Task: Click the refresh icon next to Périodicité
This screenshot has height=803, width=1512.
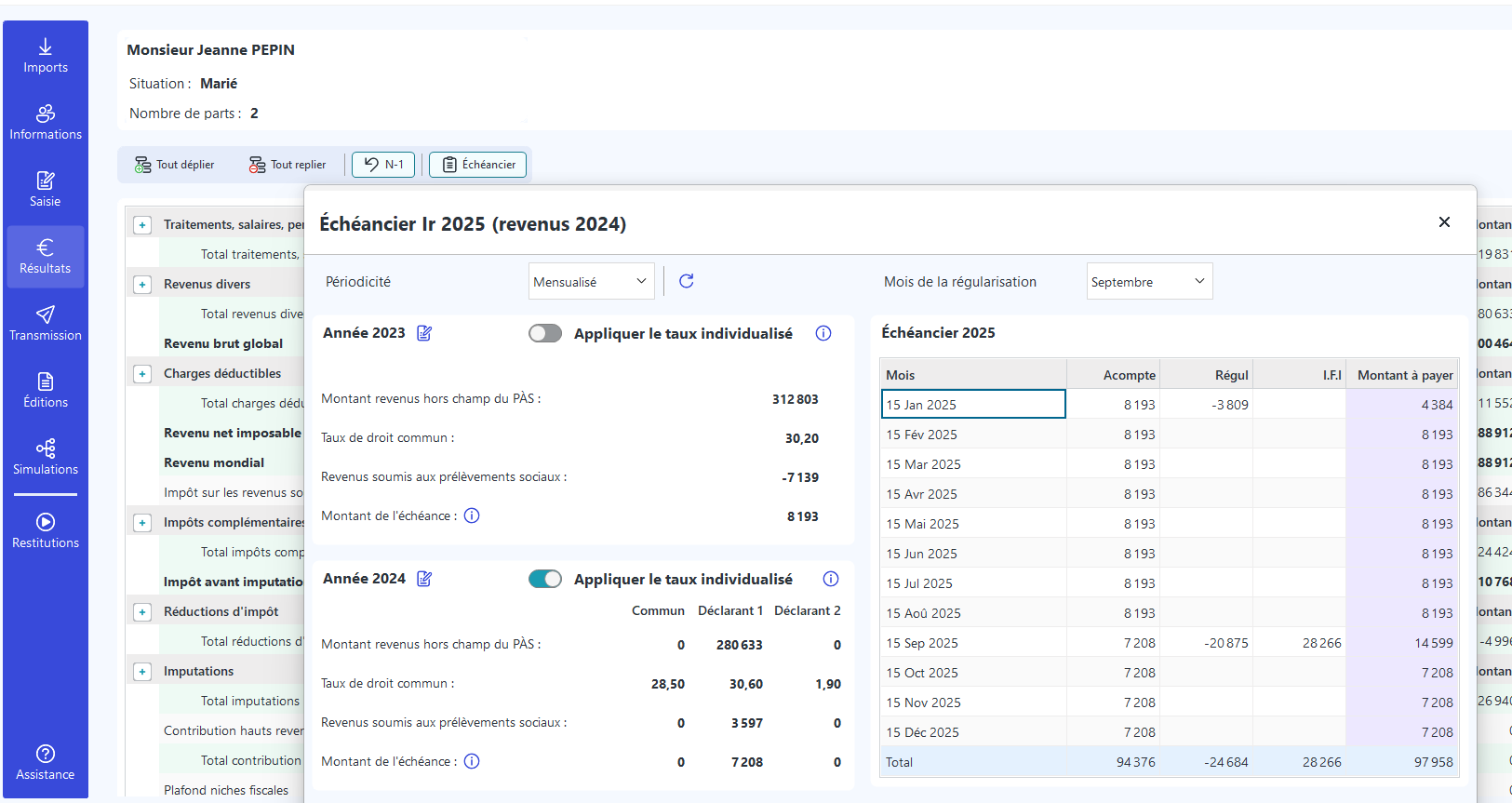Action: pos(687,281)
